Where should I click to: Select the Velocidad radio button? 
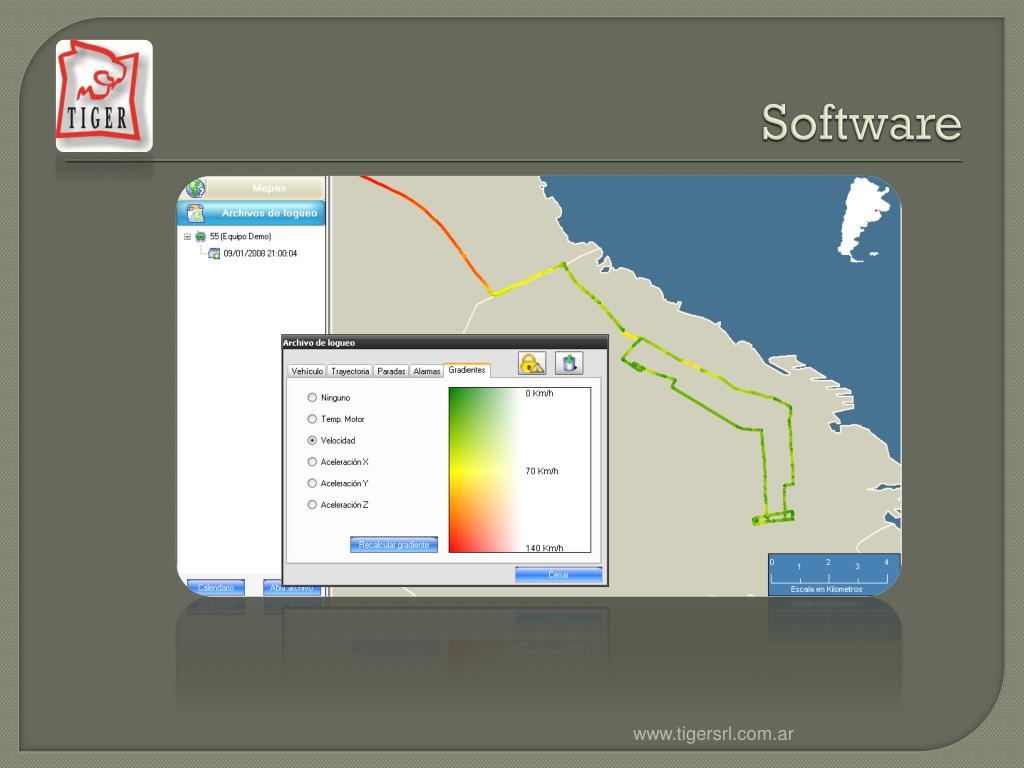[x=312, y=440]
